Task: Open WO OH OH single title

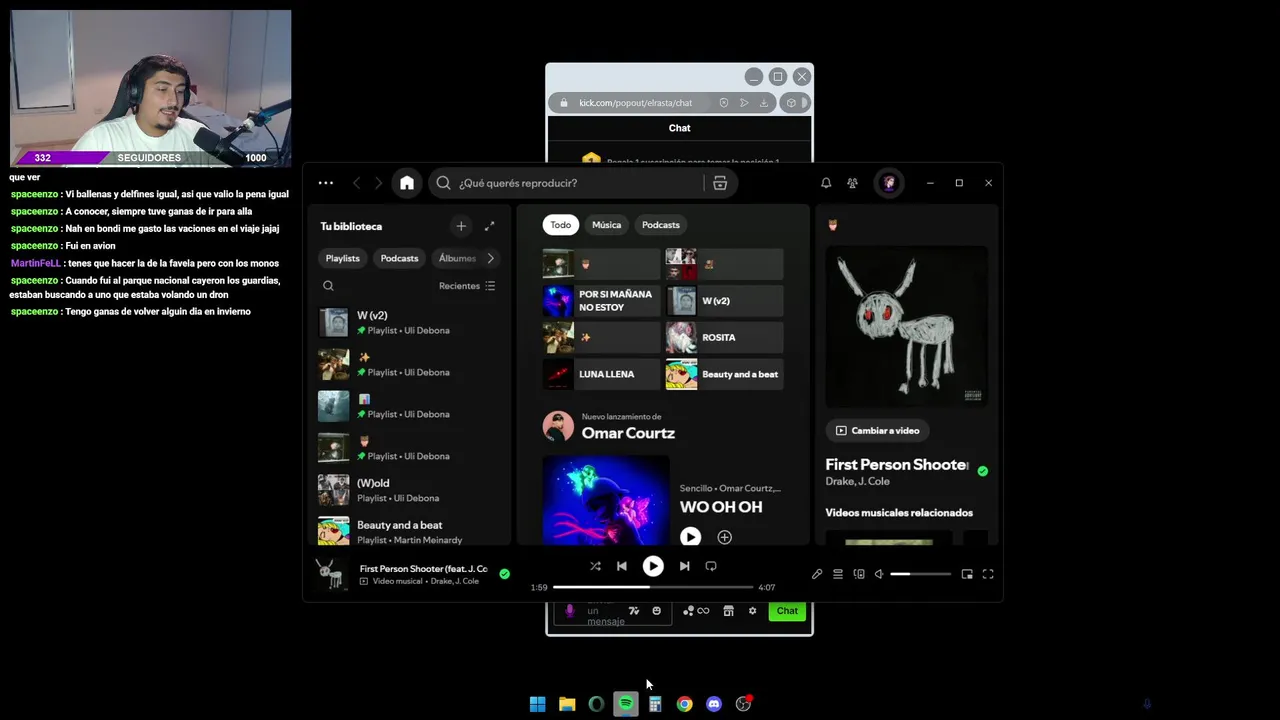Action: [721, 507]
